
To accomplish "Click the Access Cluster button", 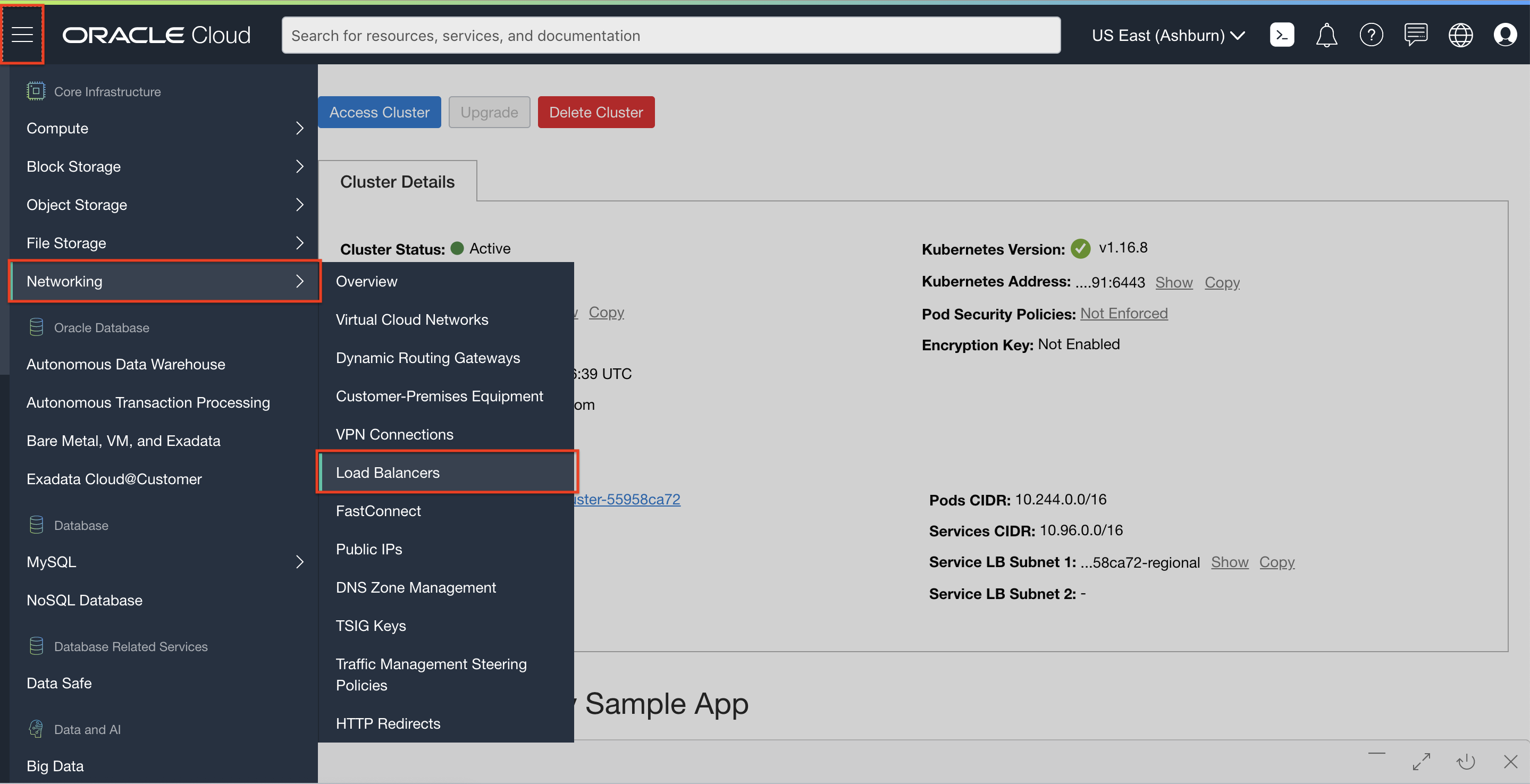I will click(x=379, y=112).
